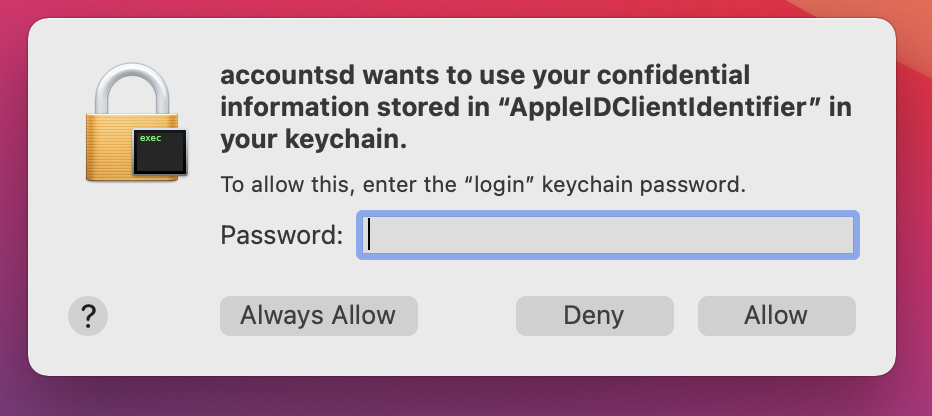
Task: Focus the Password input field
Action: 608,235
